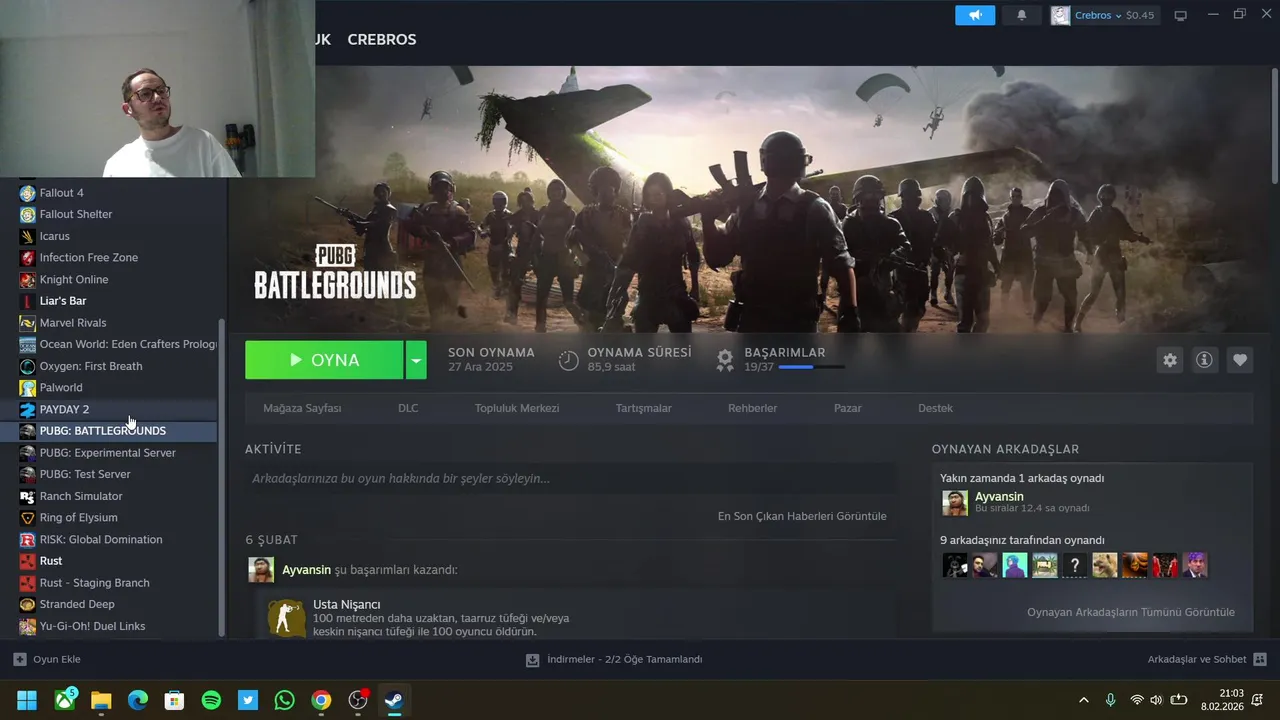Expand the play button dropdown arrow
The width and height of the screenshot is (1280, 720).
(x=416, y=360)
